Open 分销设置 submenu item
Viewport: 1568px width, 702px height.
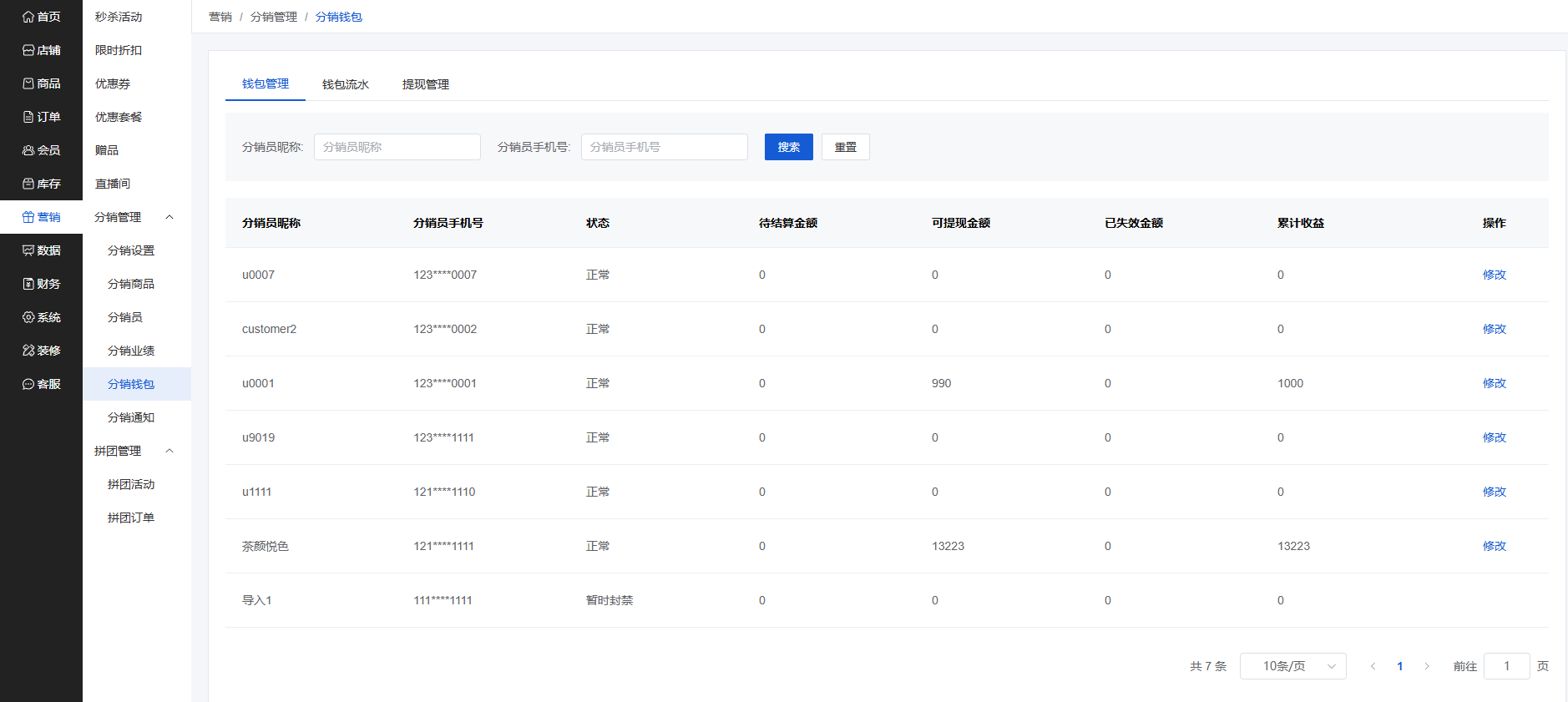coord(131,250)
